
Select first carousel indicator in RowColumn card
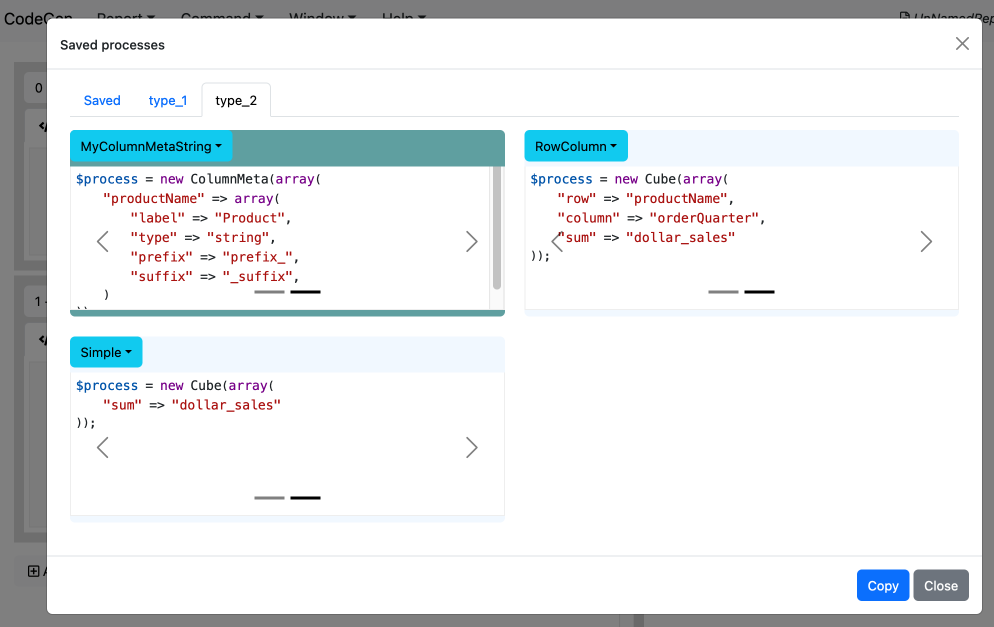point(723,292)
